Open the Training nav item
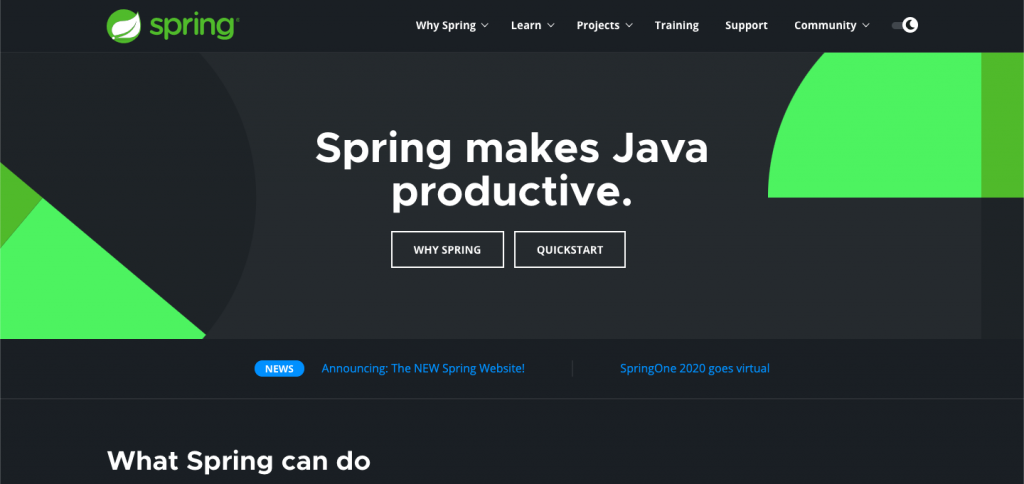This screenshot has height=484, width=1024. tap(677, 25)
